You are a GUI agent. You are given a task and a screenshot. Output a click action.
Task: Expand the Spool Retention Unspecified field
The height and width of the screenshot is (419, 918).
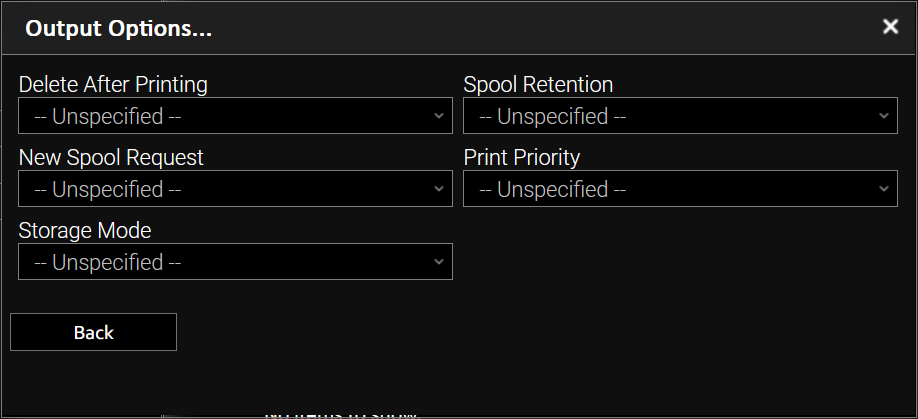(680, 116)
